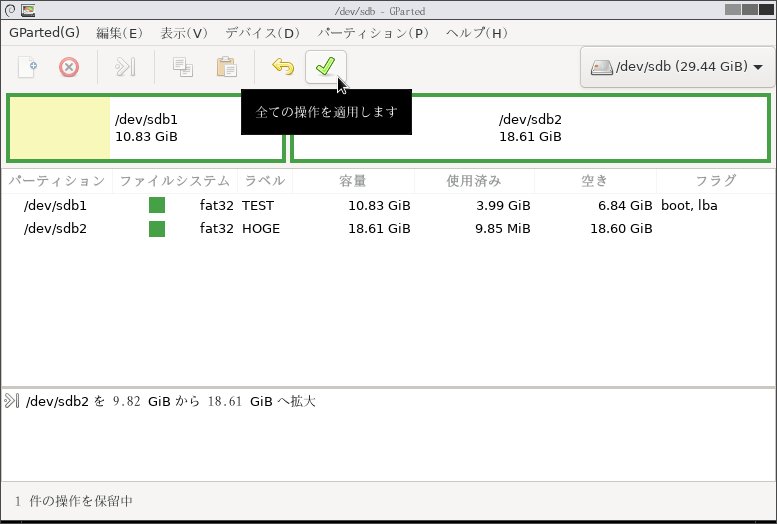
Task: Click green fat32 color square for sdb2
Action: [x=157, y=229]
